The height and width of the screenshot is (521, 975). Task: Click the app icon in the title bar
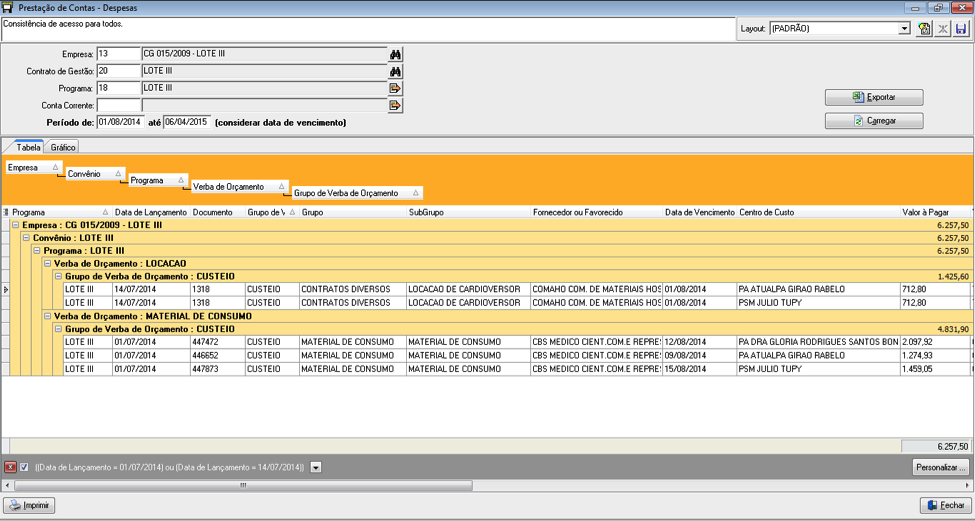8,8
